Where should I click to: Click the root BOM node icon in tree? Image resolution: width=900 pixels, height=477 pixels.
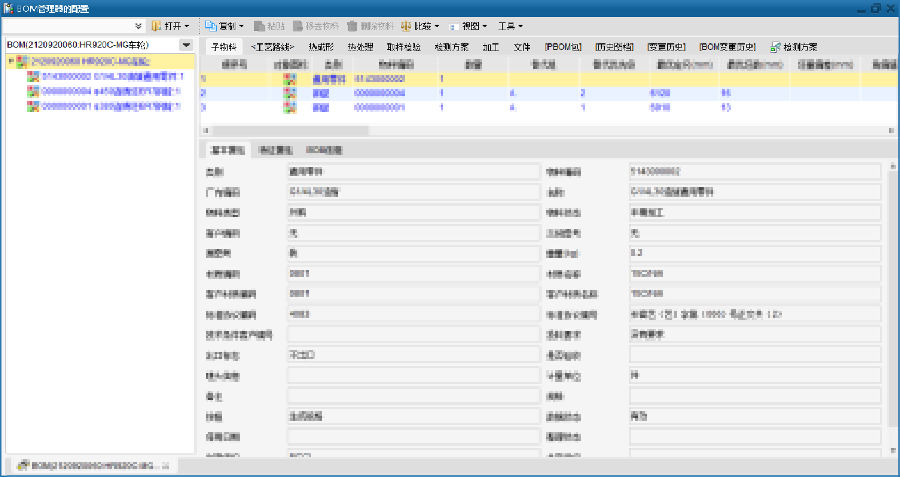21,62
